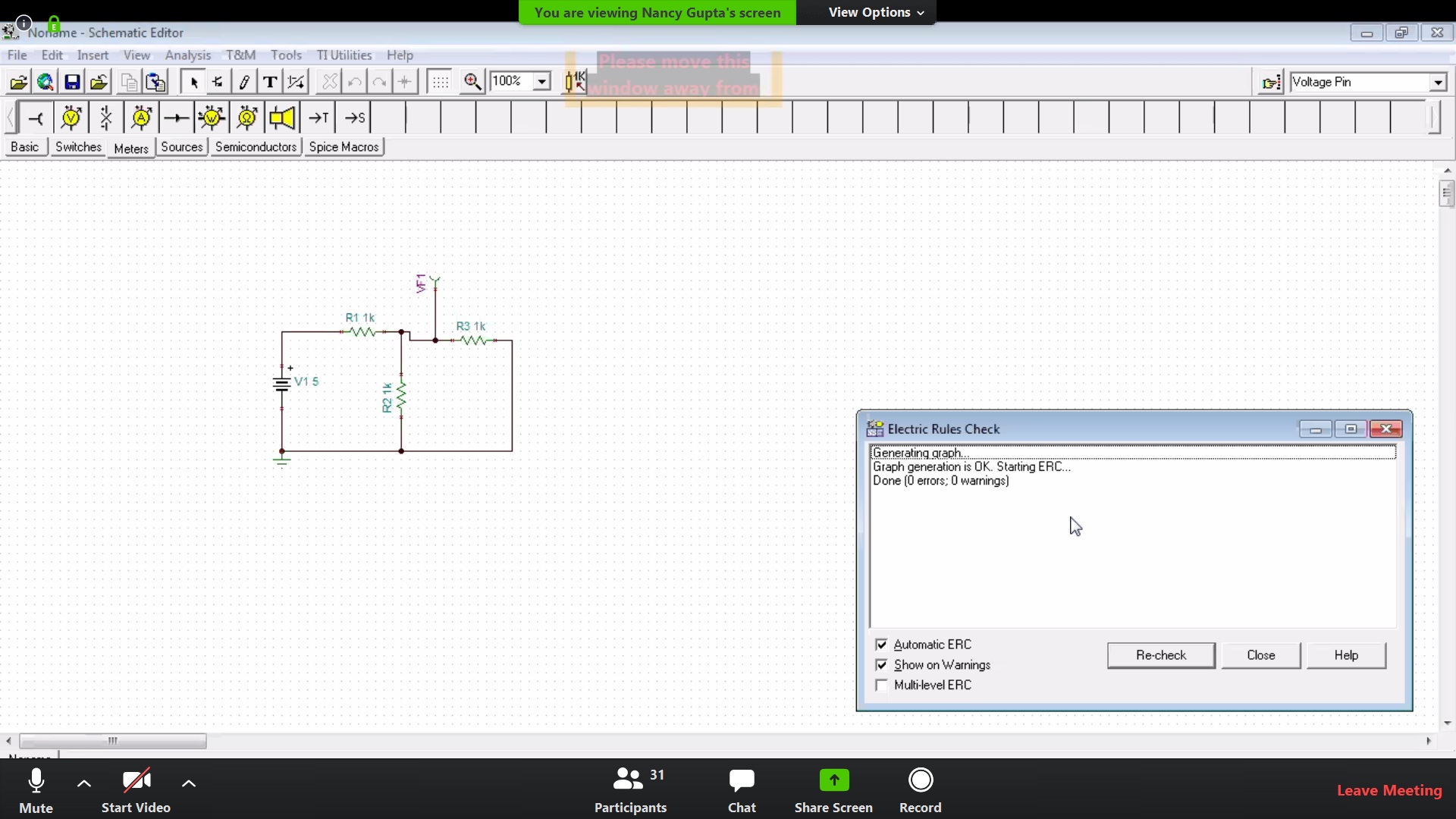Open the Help menu
Screen dimensions: 1456x819
point(400,55)
